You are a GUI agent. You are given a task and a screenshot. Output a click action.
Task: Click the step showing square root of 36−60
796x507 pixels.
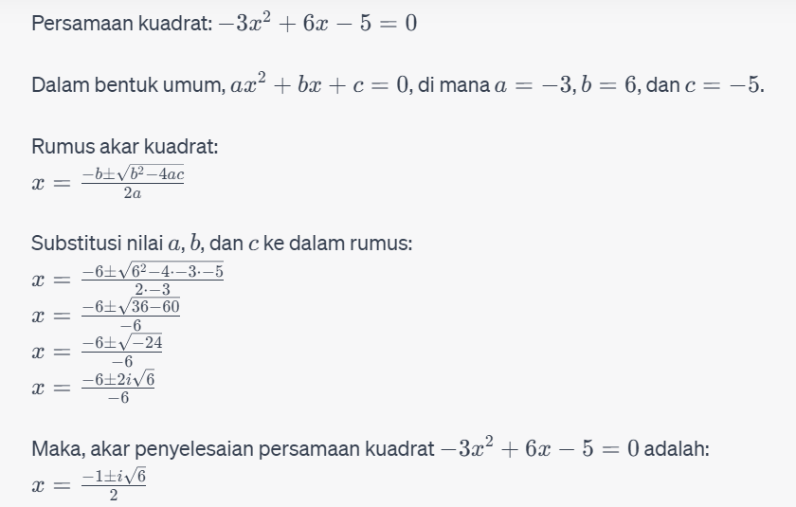(x=106, y=315)
